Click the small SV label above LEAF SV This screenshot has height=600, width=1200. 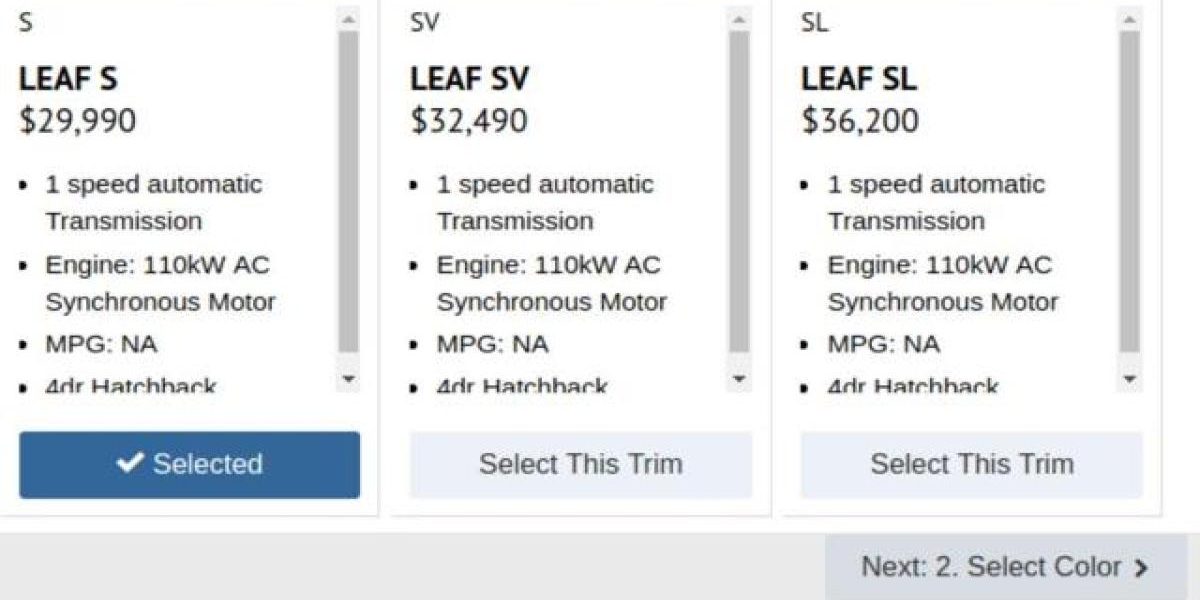click(424, 22)
